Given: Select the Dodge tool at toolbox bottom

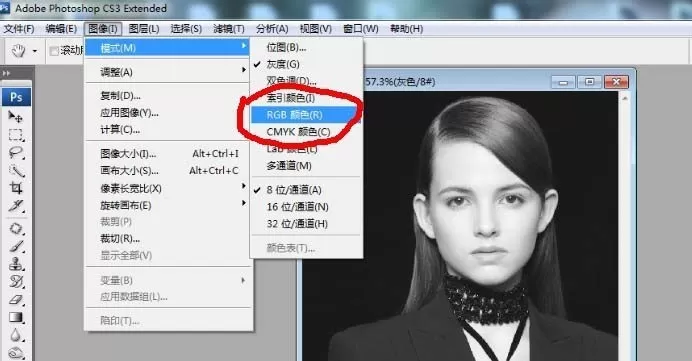Looking at the screenshot, I should click(x=16, y=353).
